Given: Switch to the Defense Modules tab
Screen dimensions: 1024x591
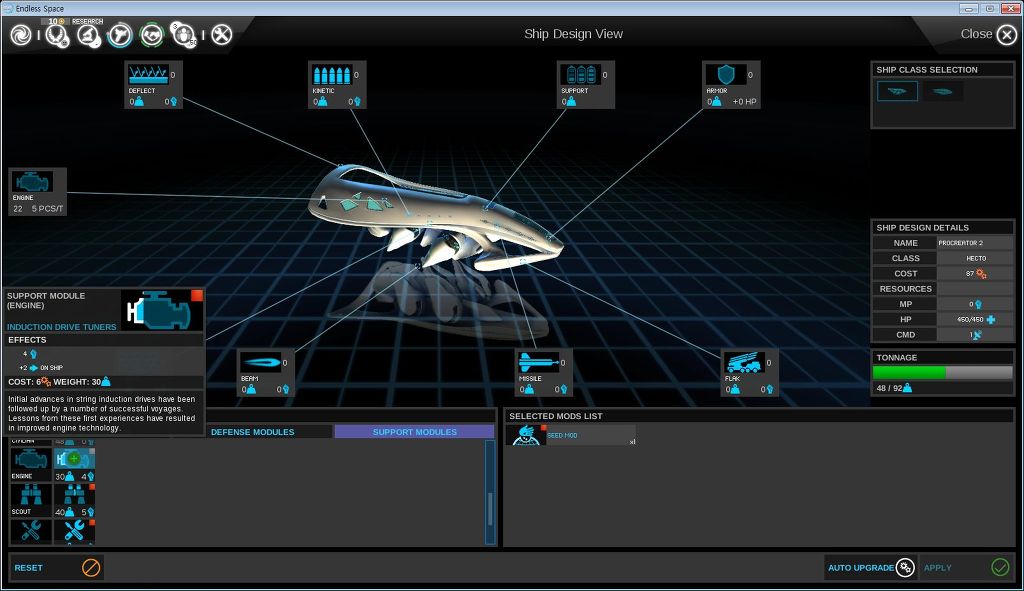Looking at the screenshot, I should point(252,432).
